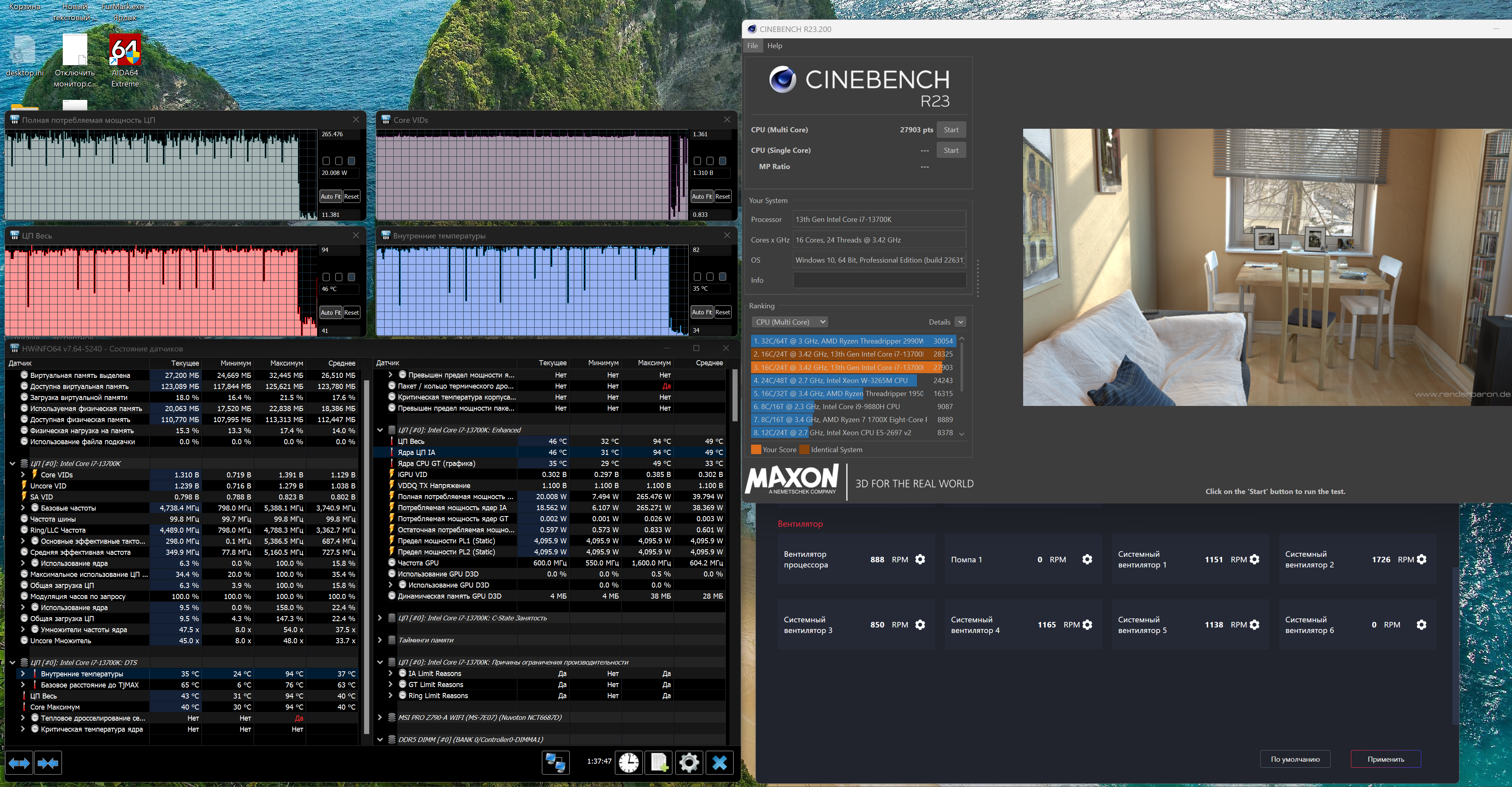The image size is (1512, 787).
Task: Open Cinebench Help menu
Action: pos(775,46)
